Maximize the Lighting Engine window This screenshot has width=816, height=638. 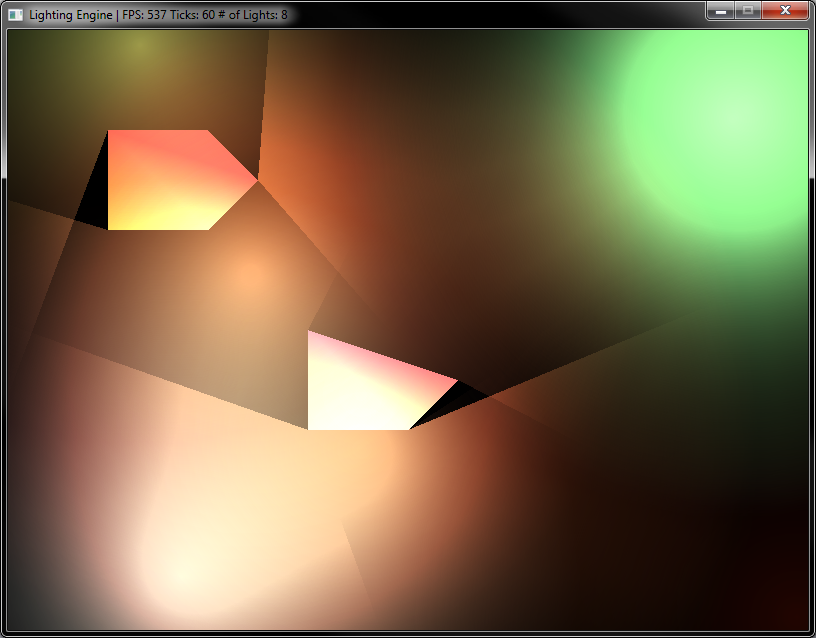click(x=749, y=10)
